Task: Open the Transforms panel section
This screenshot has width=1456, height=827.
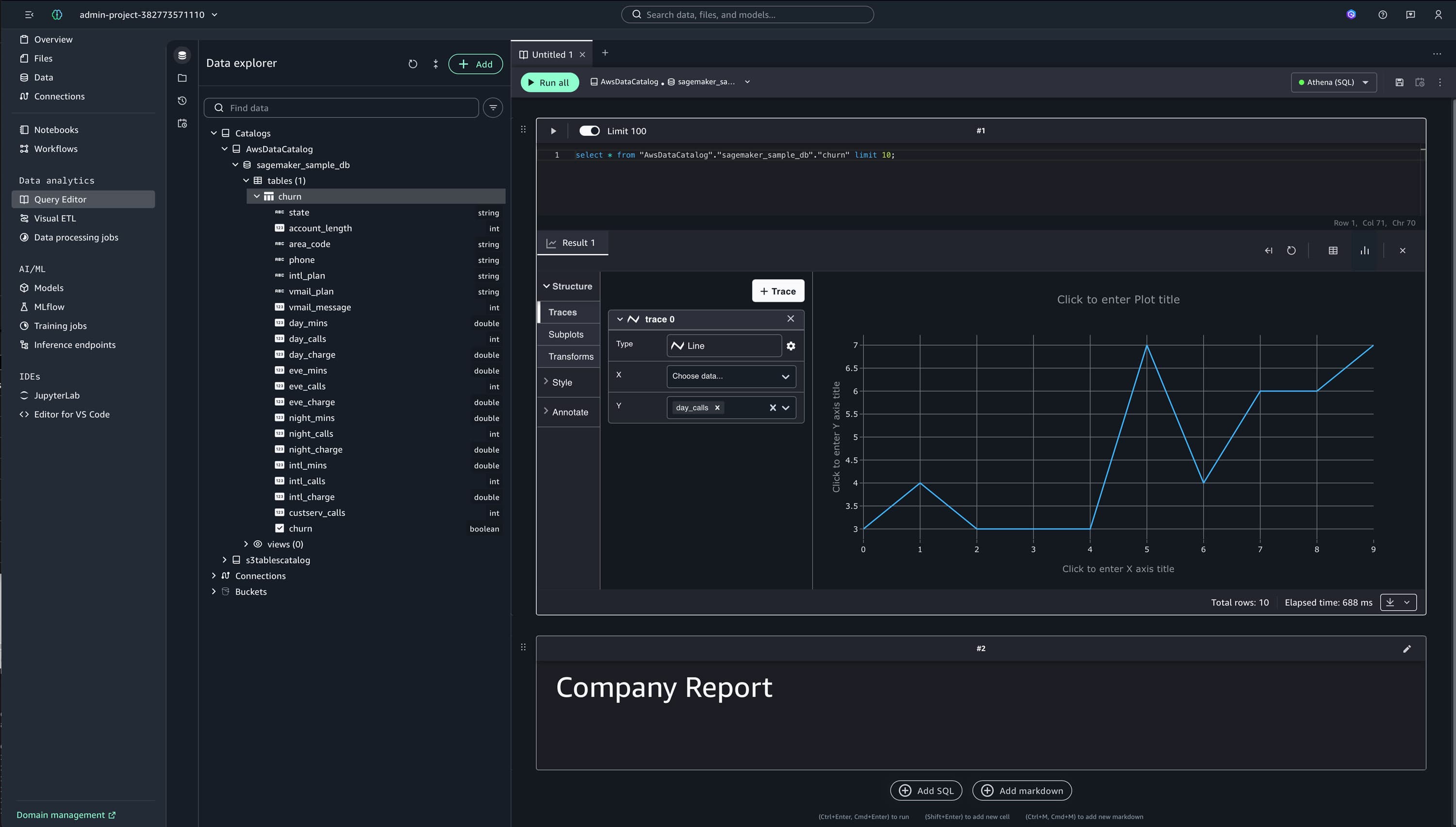Action: [x=570, y=356]
